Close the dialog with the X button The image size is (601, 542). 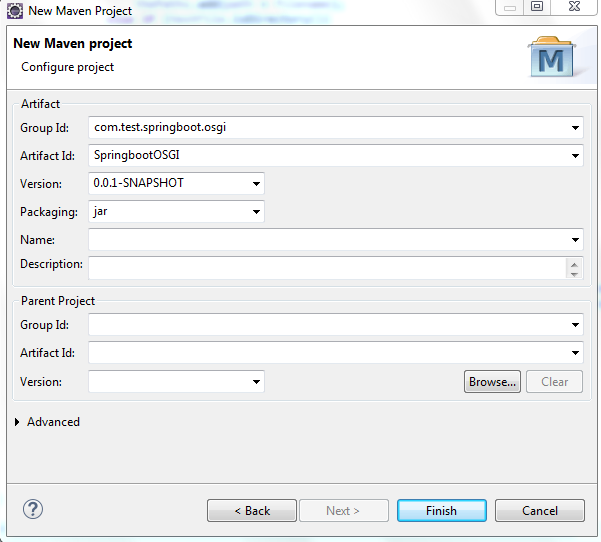click(x=574, y=7)
